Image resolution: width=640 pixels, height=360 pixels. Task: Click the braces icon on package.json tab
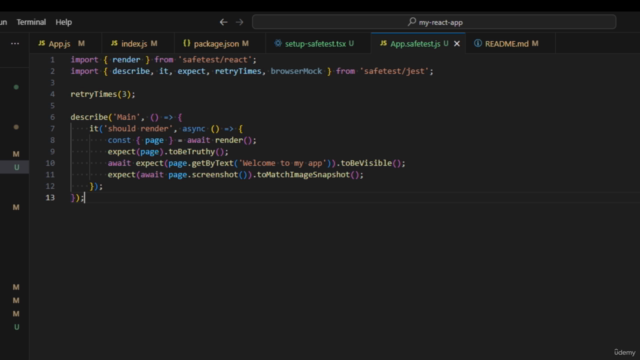(x=187, y=43)
